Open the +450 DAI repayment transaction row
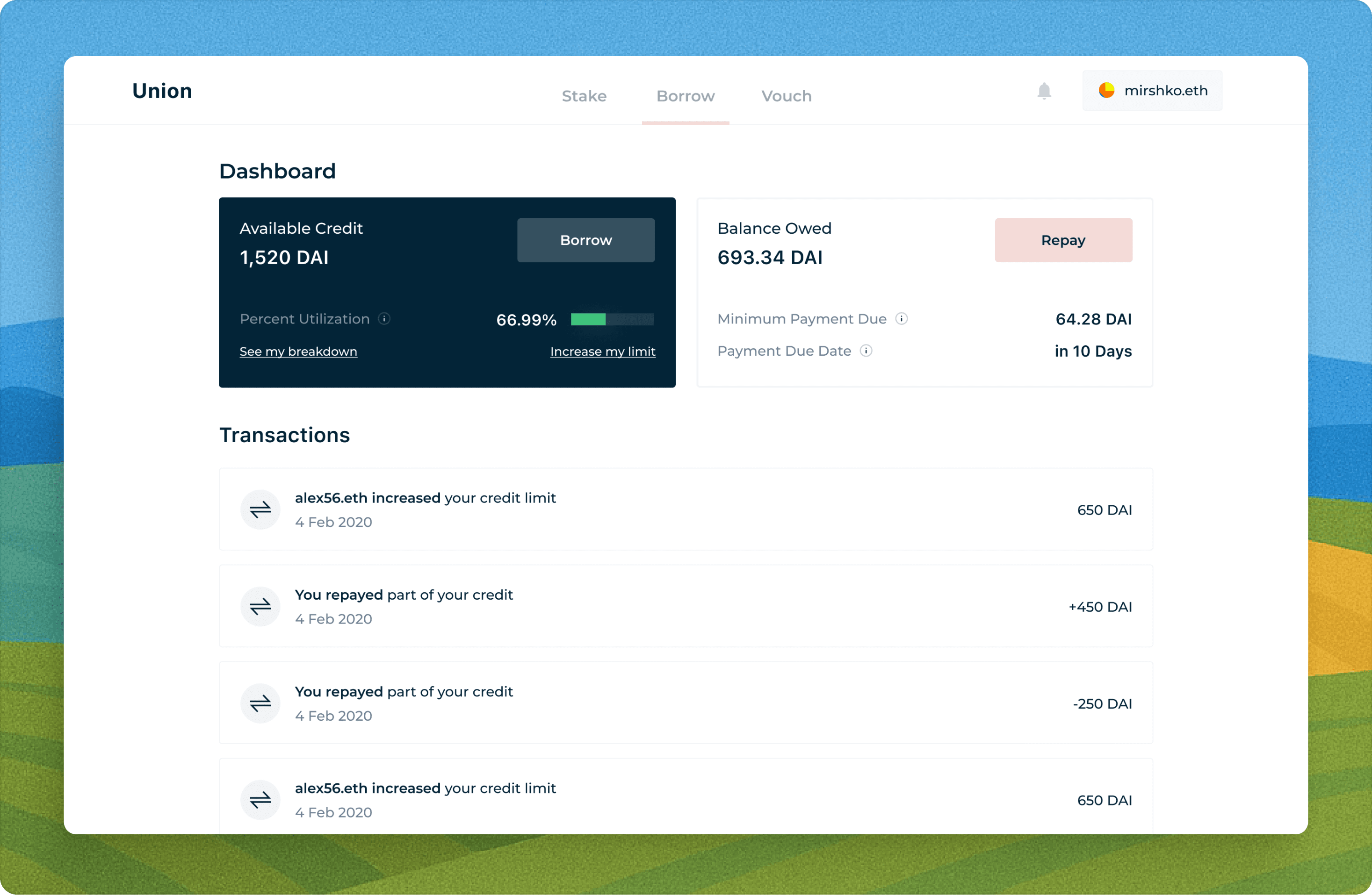1372x896 pixels. coord(686,606)
